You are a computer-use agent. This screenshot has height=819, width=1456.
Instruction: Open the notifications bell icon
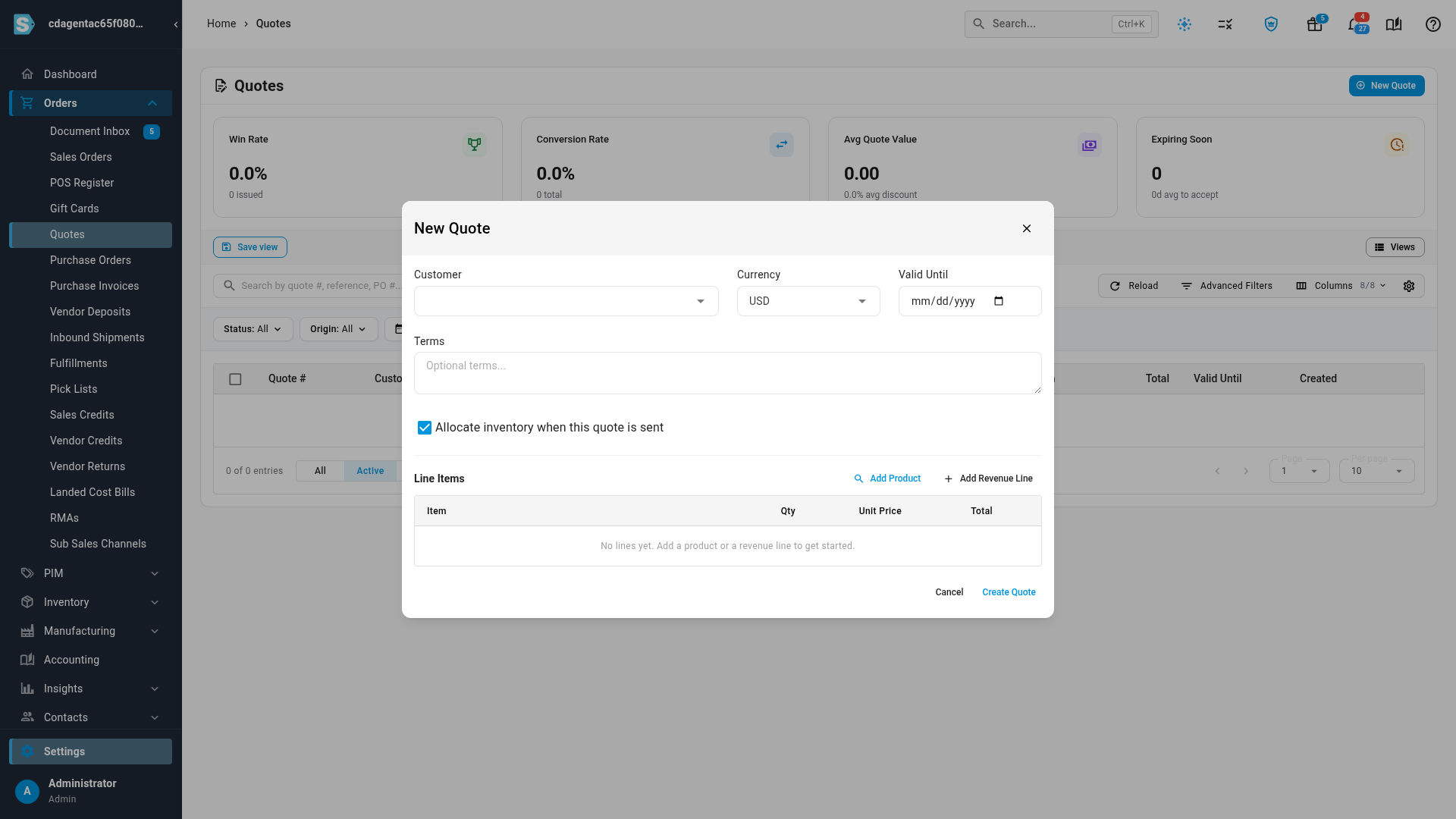(1354, 24)
